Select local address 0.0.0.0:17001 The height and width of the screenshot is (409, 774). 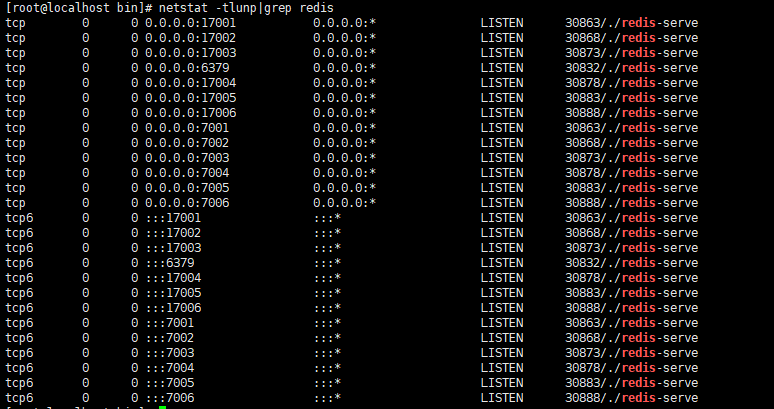point(191,23)
